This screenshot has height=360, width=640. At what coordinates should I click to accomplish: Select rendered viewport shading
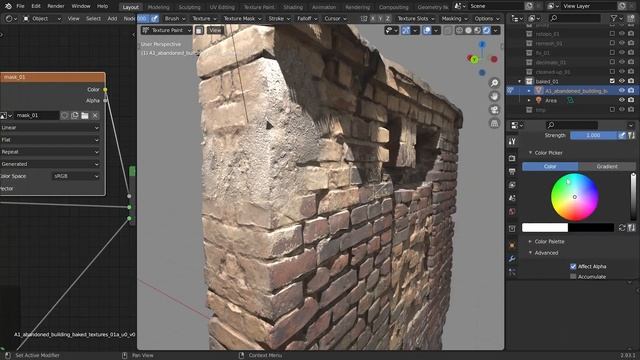pyautogui.click(x=487, y=30)
